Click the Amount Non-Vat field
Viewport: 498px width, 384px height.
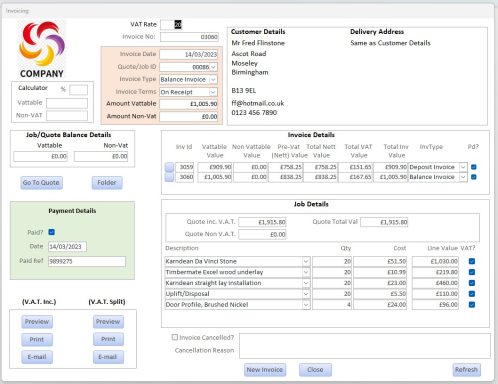pos(189,116)
